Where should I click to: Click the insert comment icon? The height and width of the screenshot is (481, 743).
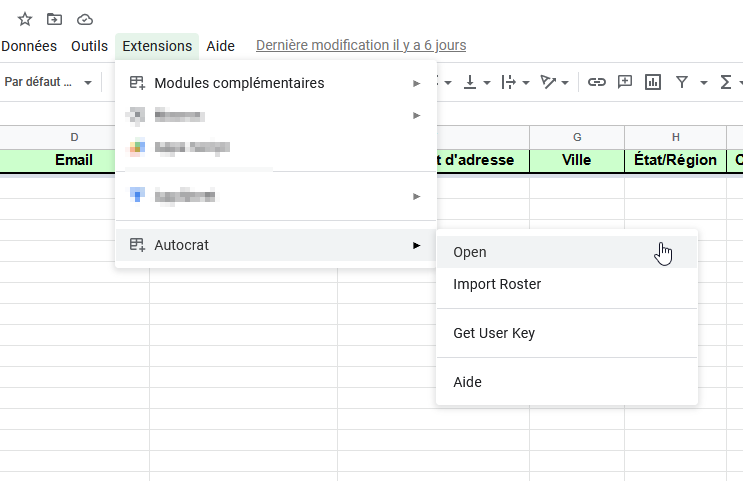(x=625, y=82)
